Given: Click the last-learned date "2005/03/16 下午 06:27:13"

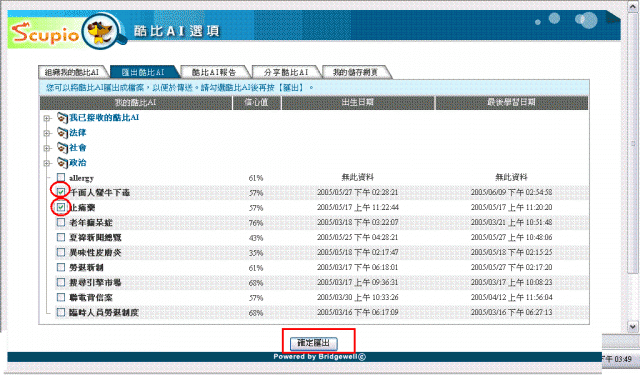Looking at the screenshot, I should coord(511,313).
